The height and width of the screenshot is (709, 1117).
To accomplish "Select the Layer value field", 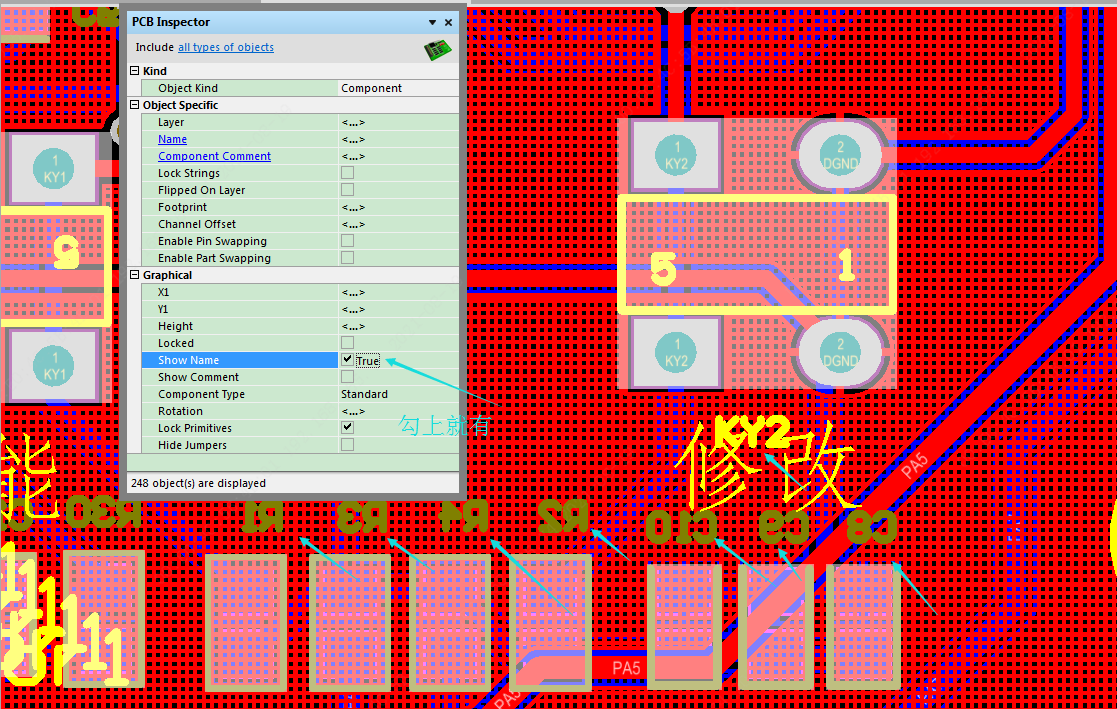I will point(398,122).
